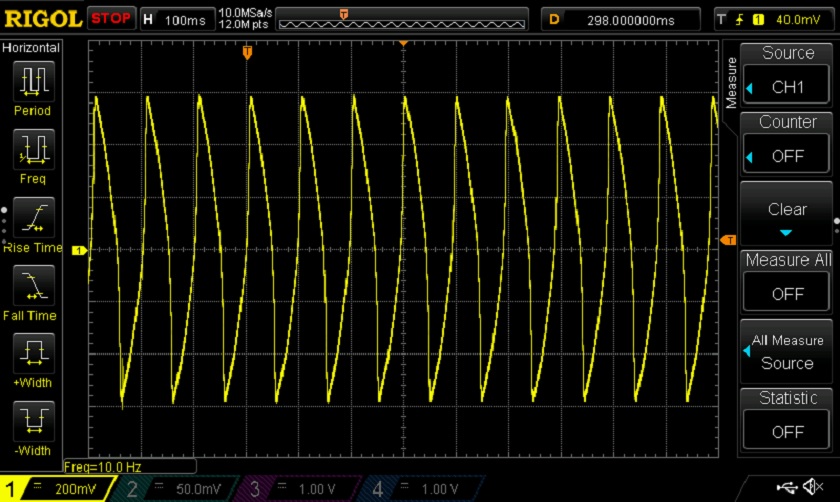The image size is (840, 502).
Task: Click the red STOP status button
Action: (x=110, y=18)
